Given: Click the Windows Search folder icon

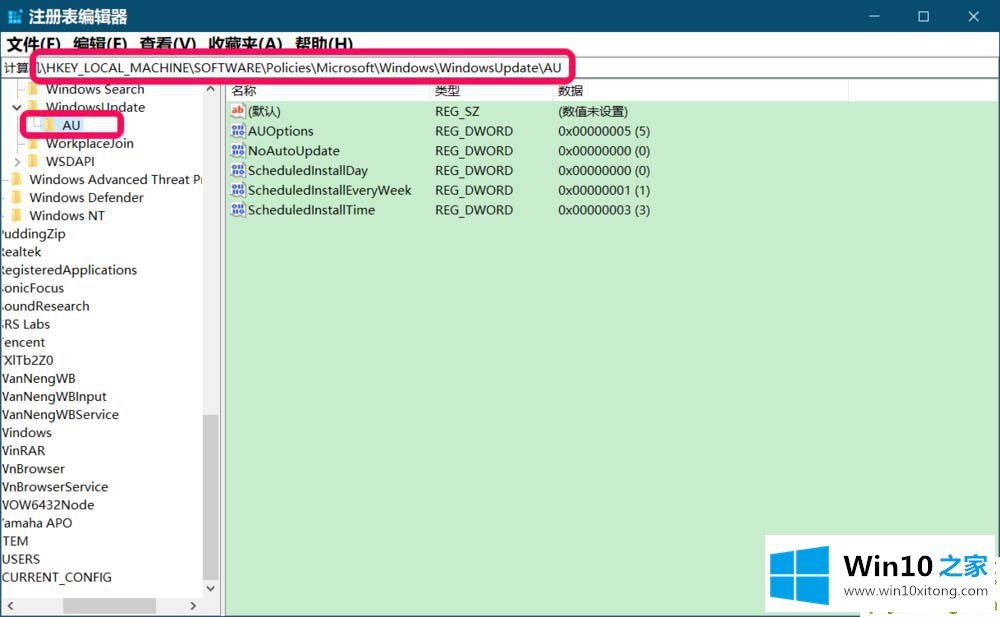Looking at the screenshot, I should [x=34, y=89].
